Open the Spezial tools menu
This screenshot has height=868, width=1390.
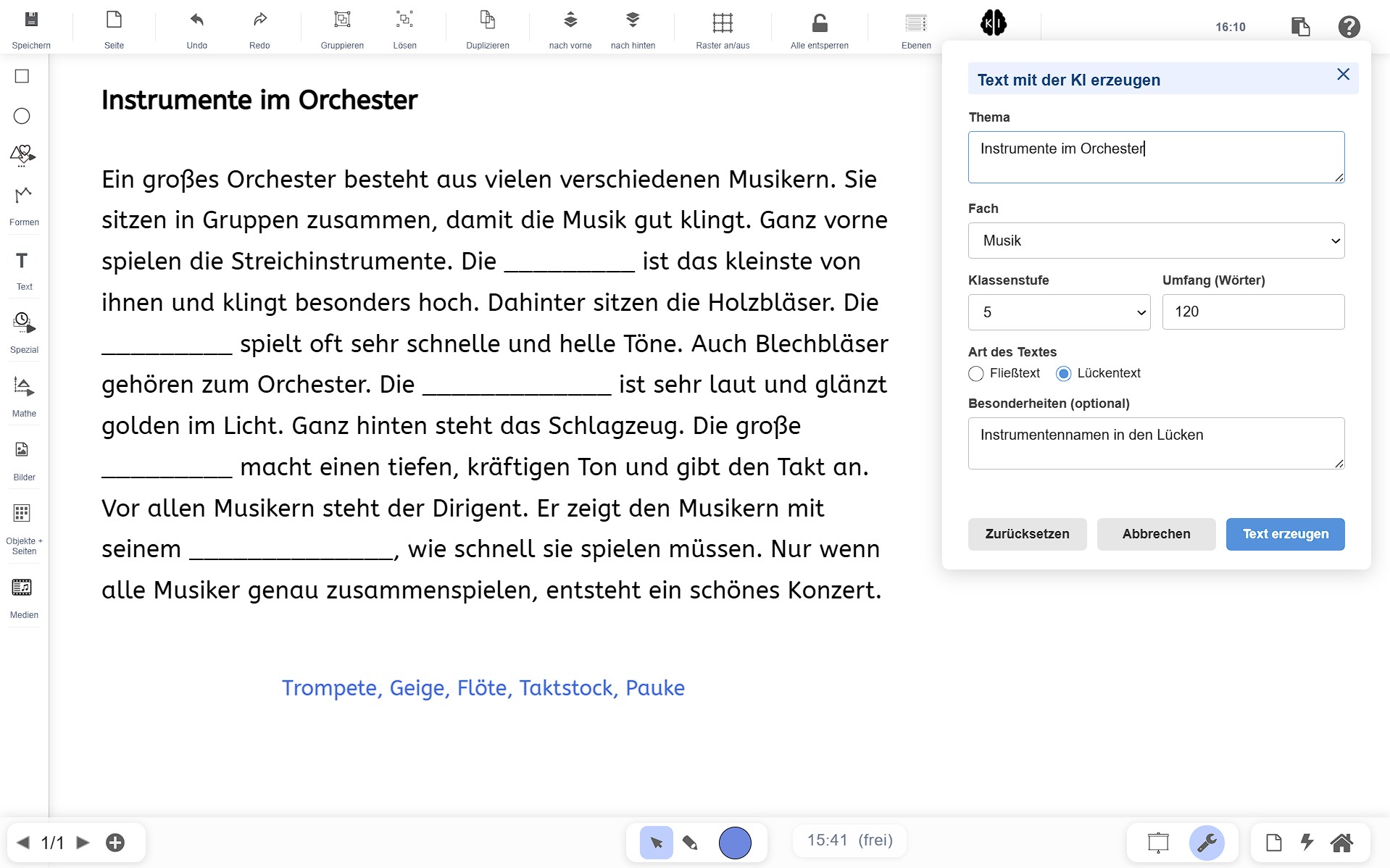pos(24,333)
